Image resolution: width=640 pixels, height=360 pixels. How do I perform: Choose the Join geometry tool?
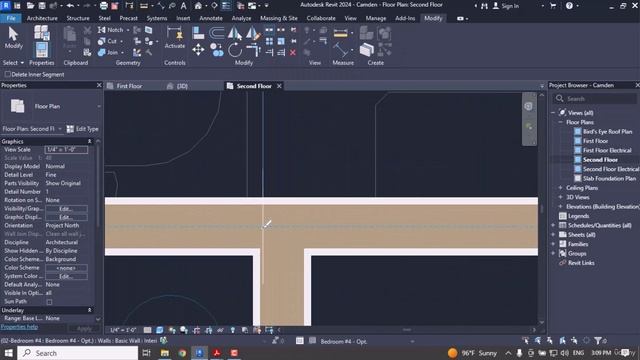[x=109, y=52]
